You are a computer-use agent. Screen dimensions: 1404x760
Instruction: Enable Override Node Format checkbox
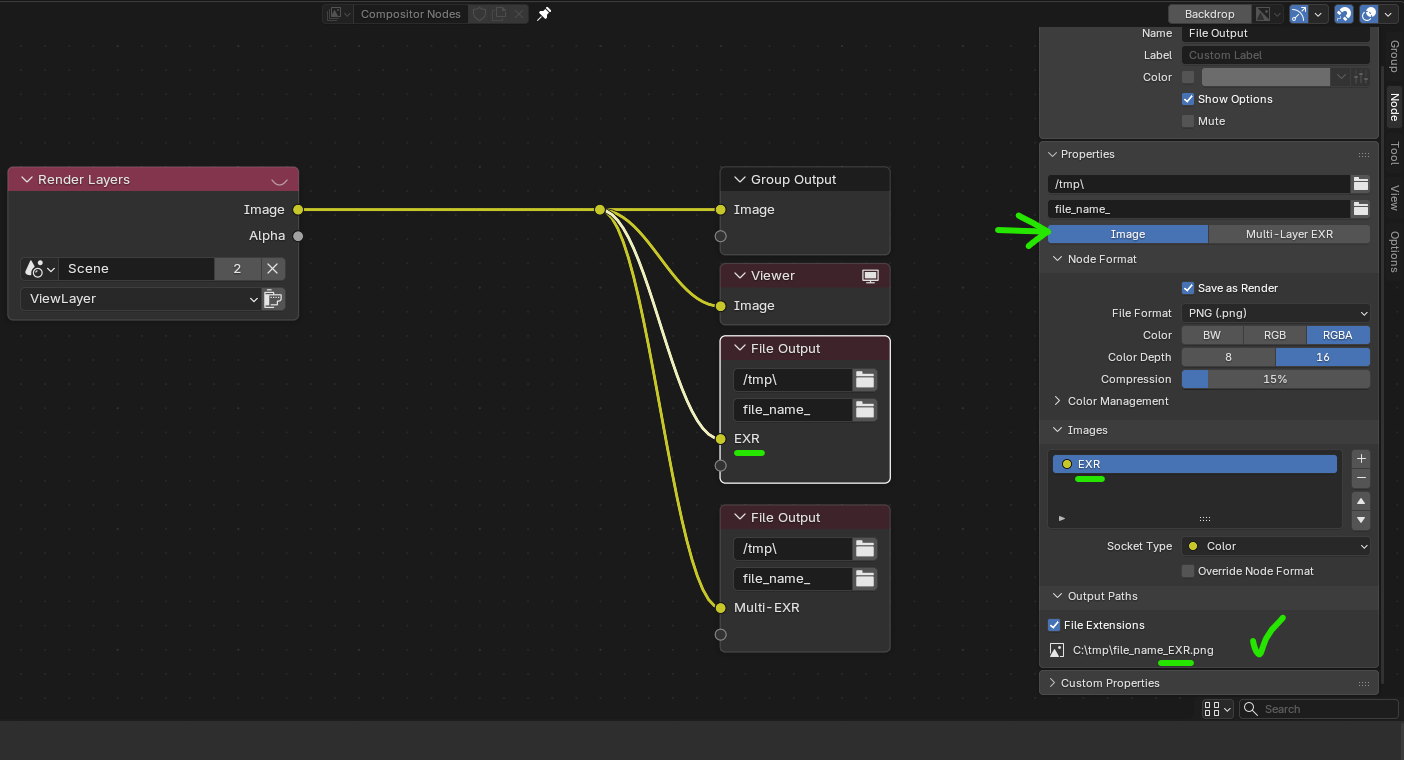pyautogui.click(x=1188, y=571)
